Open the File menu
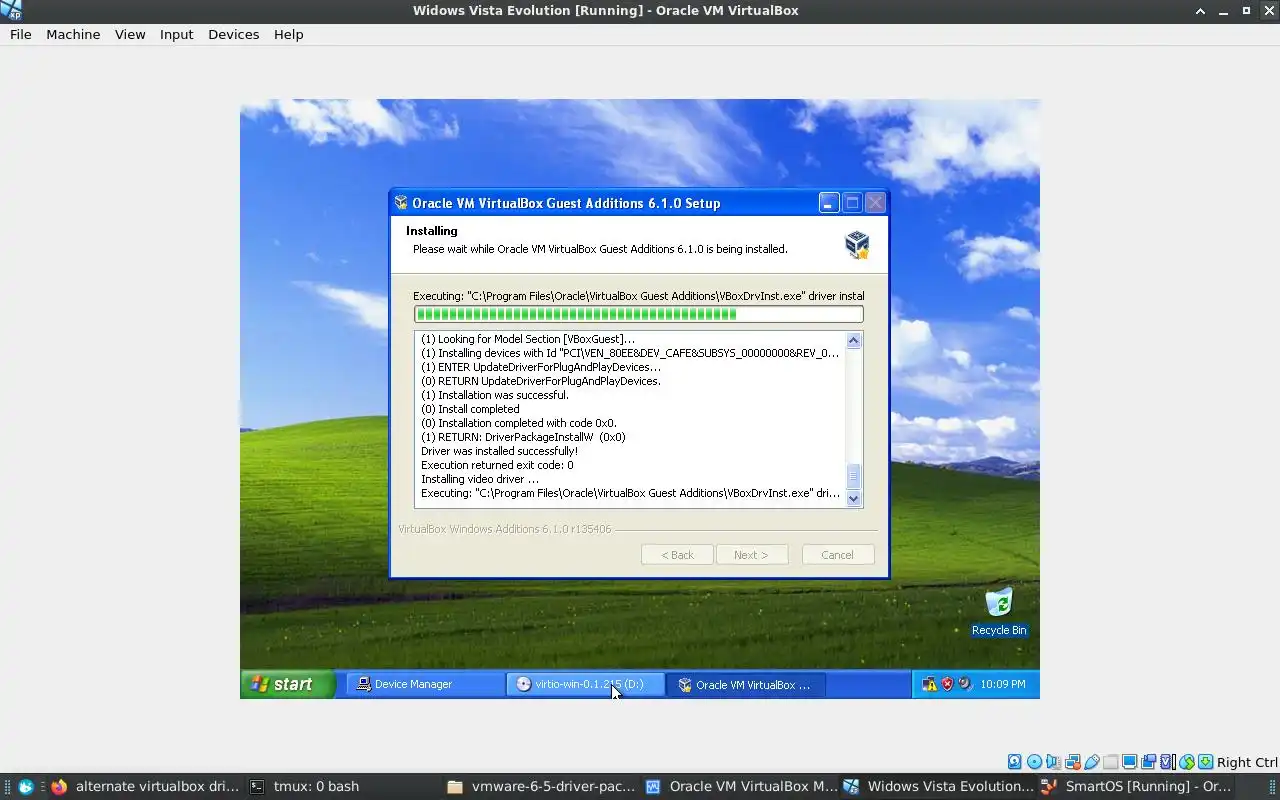Screen dimensions: 1280x800 click(20, 34)
